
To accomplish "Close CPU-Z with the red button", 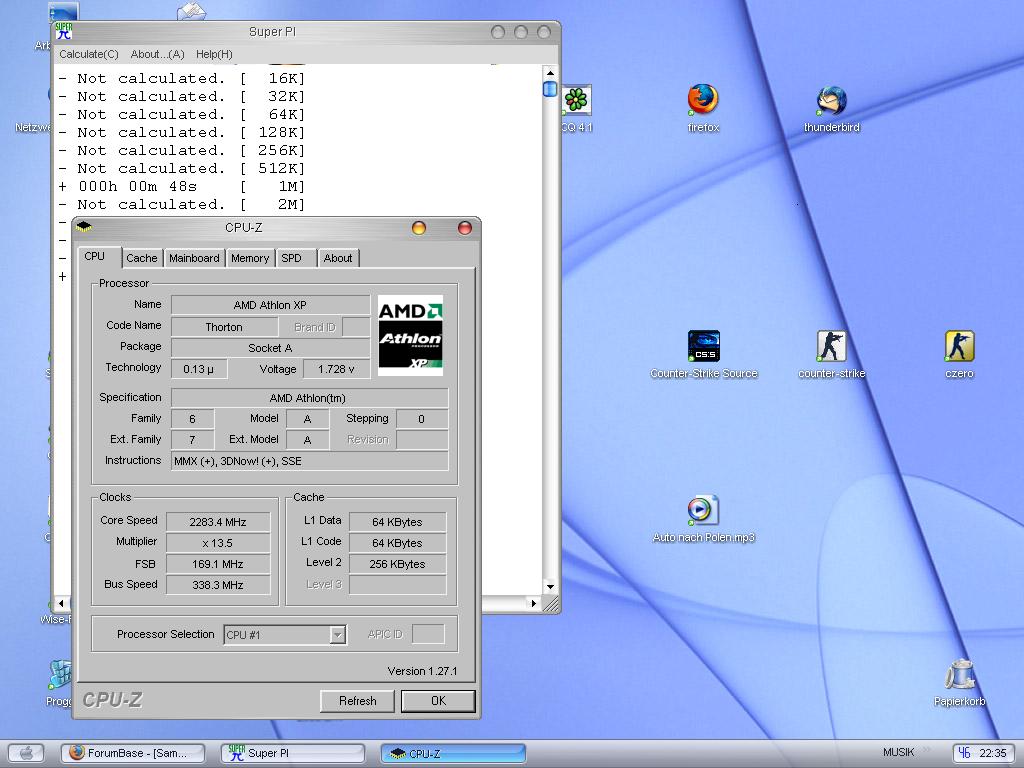I will point(464,227).
